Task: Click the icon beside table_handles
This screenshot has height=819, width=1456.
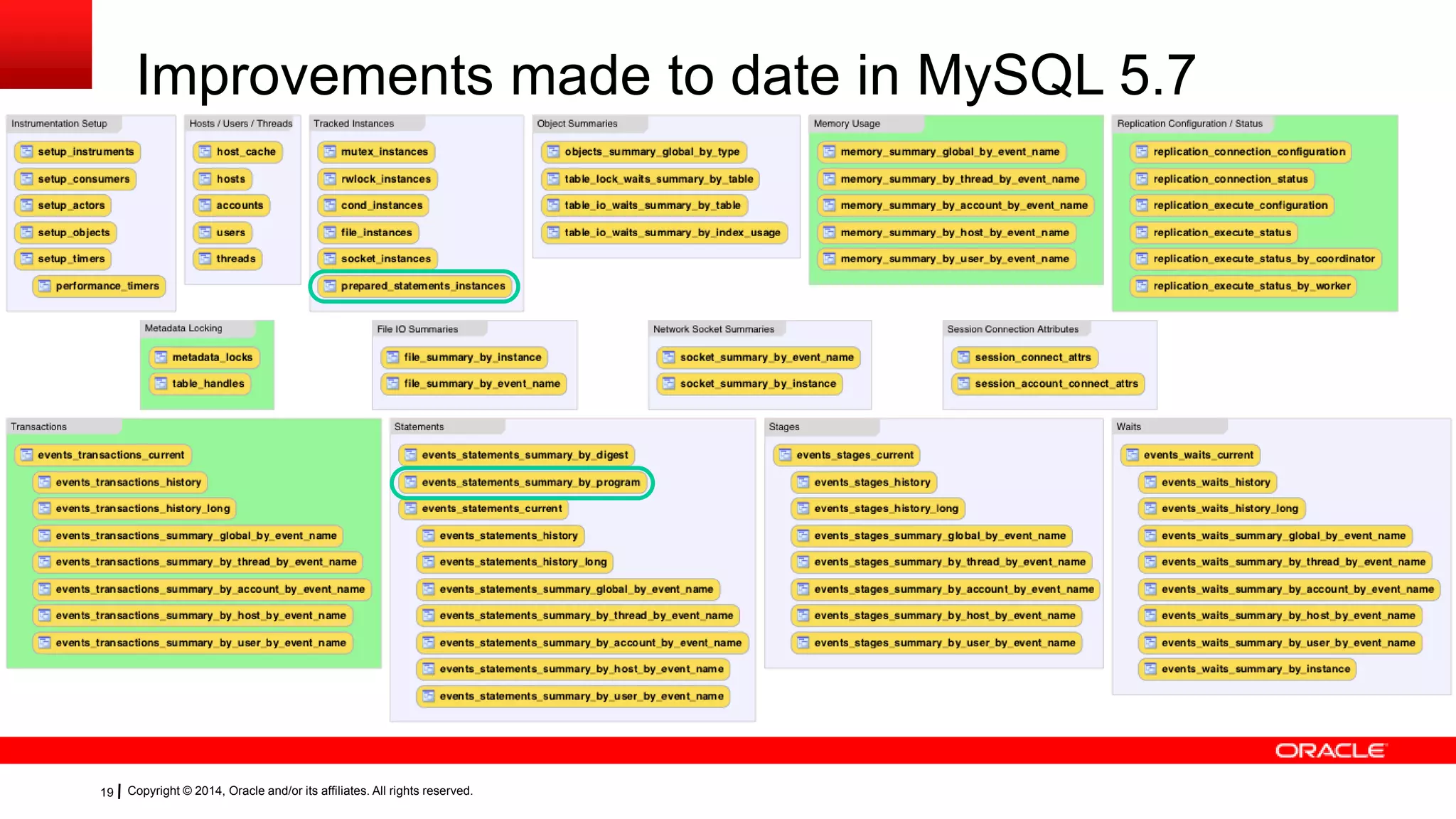Action: coord(161,384)
